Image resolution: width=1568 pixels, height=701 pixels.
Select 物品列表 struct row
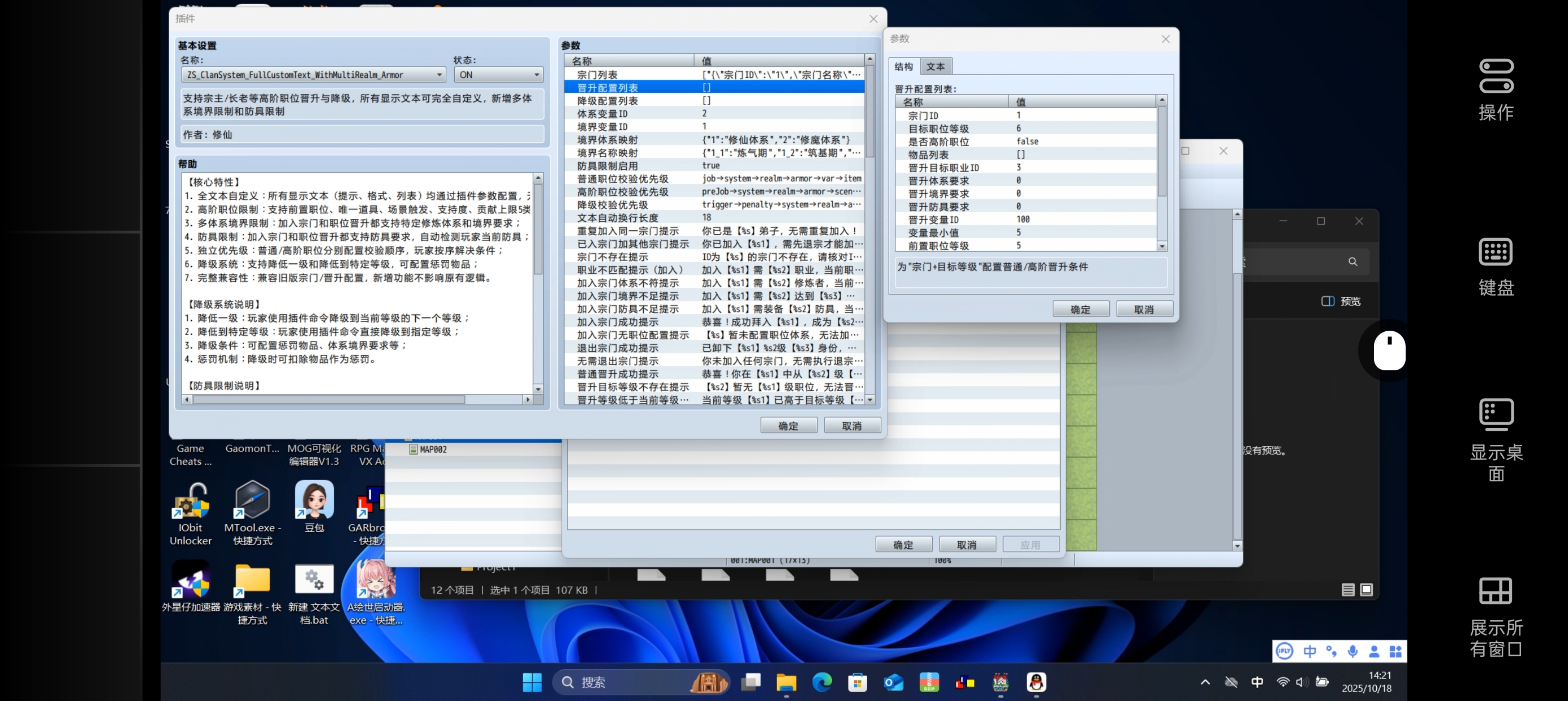pos(1026,154)
